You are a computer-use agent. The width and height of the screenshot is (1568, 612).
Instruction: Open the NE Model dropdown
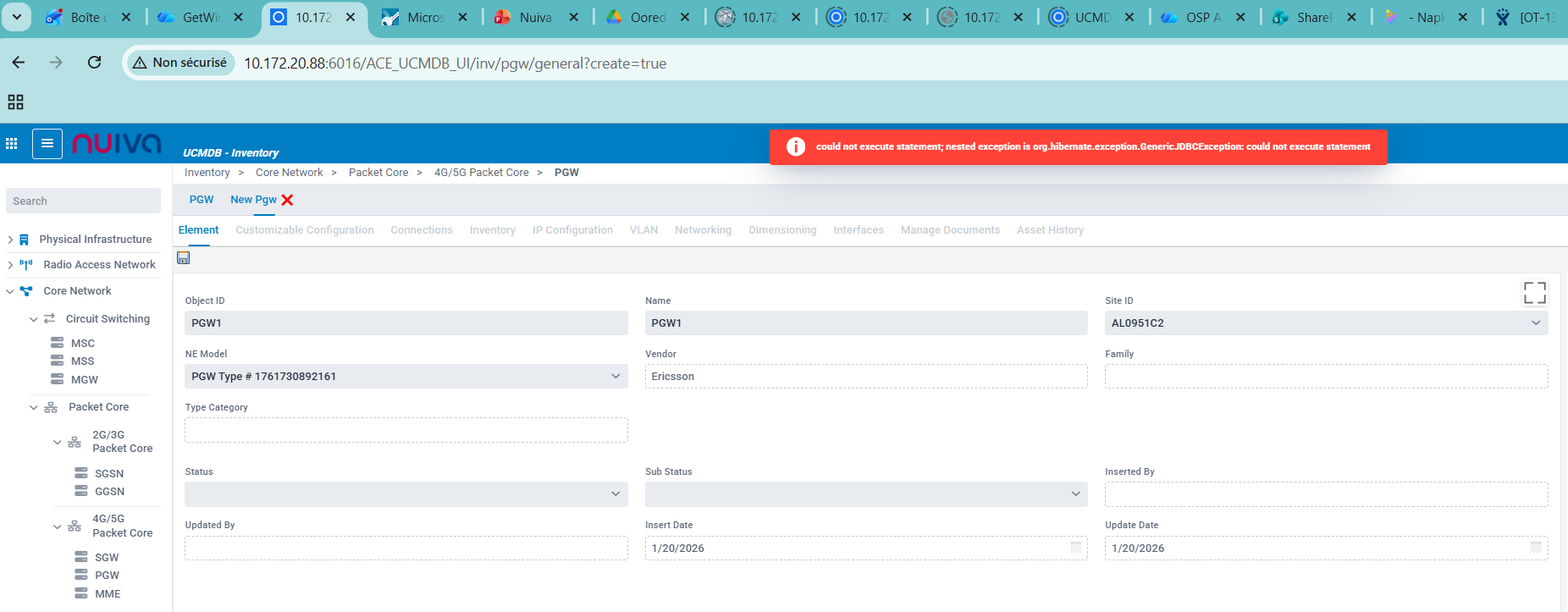coord(616,377)
